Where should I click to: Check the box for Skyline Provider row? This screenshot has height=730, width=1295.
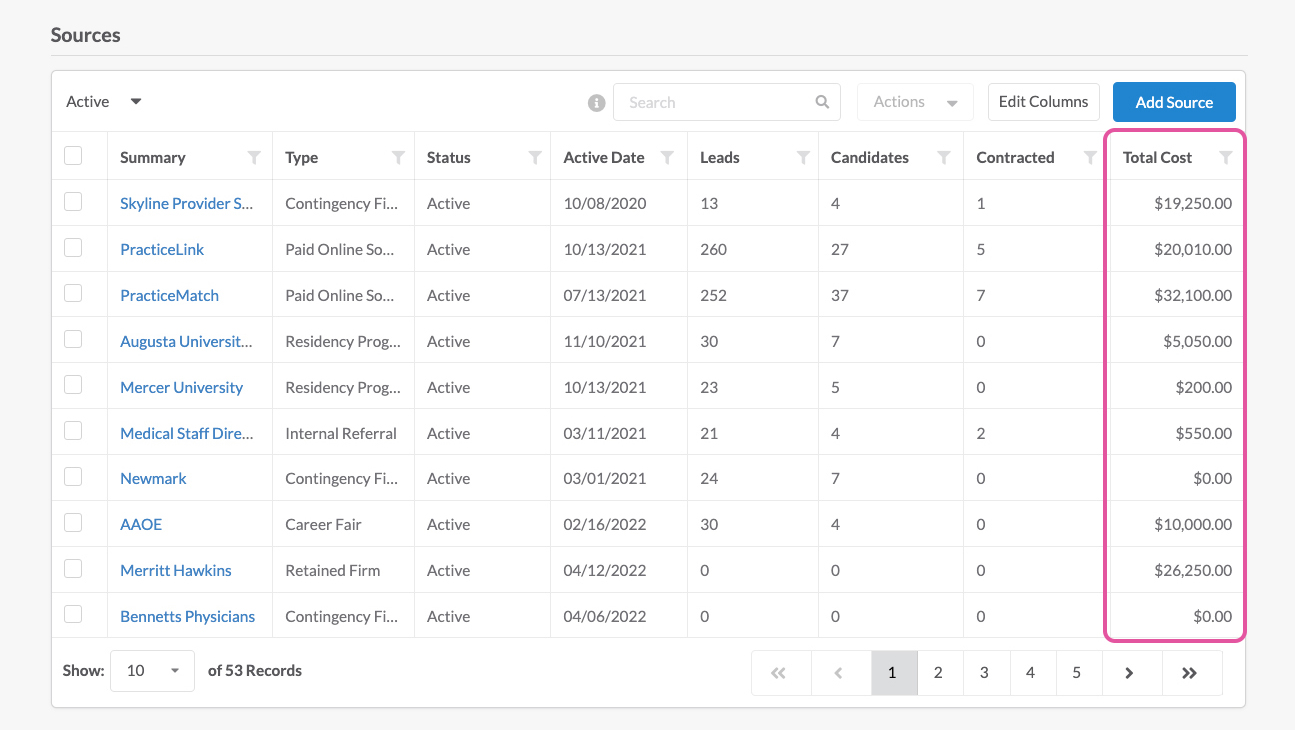click(x=73, y=202)
